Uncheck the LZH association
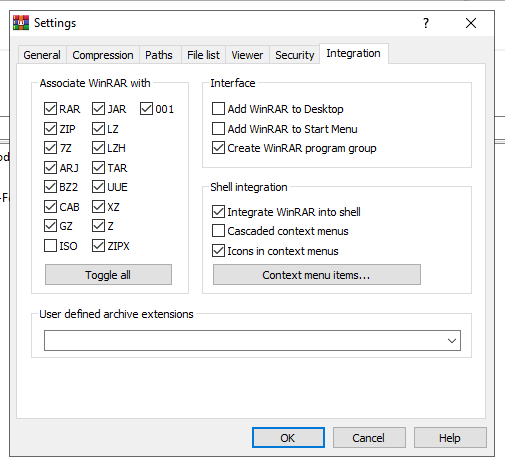Viewport: 505px width, 467px height. (98, 148)
